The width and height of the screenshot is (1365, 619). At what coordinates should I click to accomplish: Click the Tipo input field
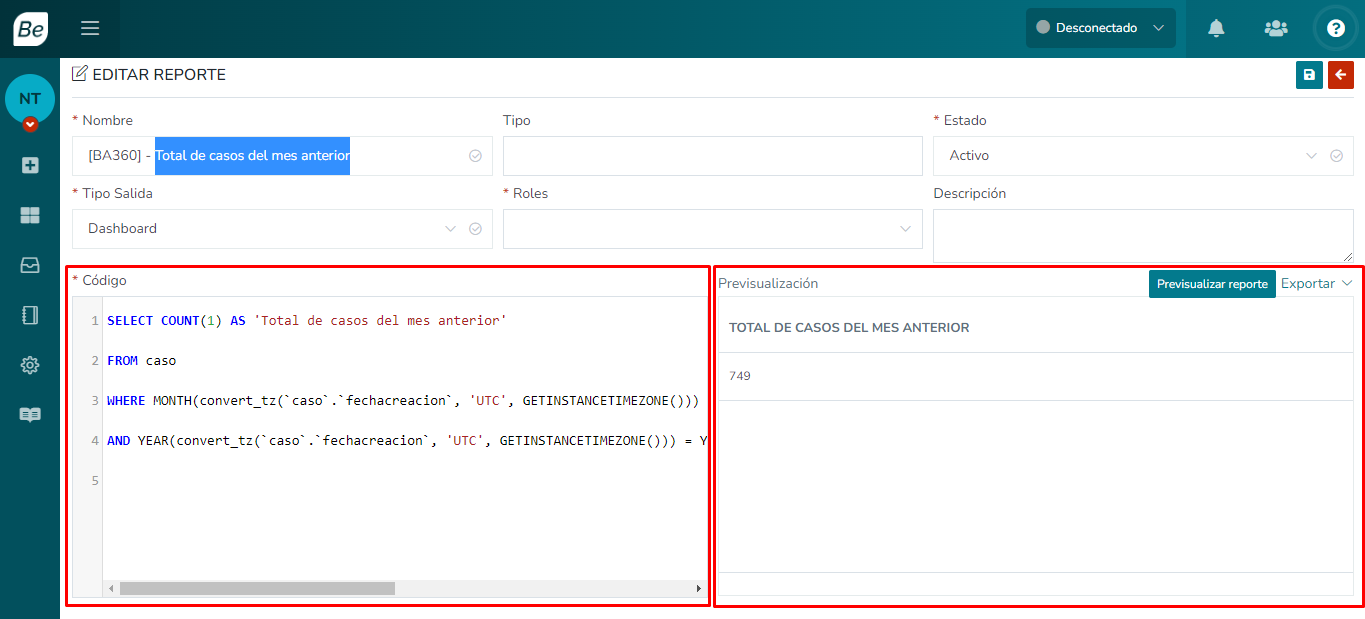pos(712,156)
